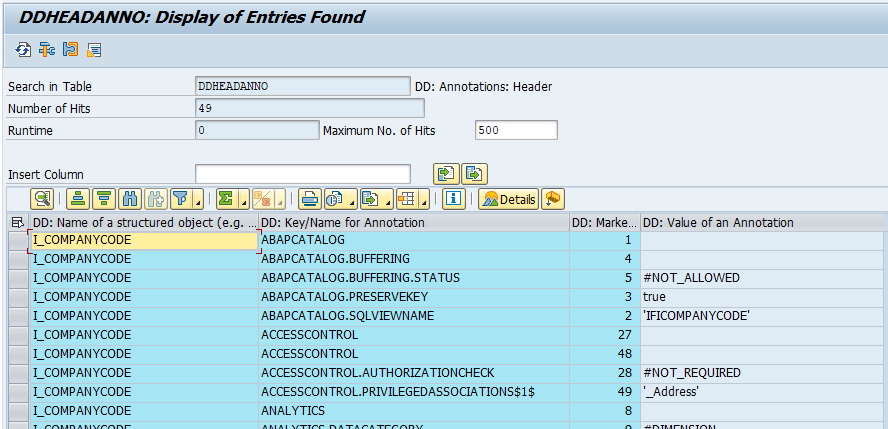Click the left icon button right of Insert Column

446,174
